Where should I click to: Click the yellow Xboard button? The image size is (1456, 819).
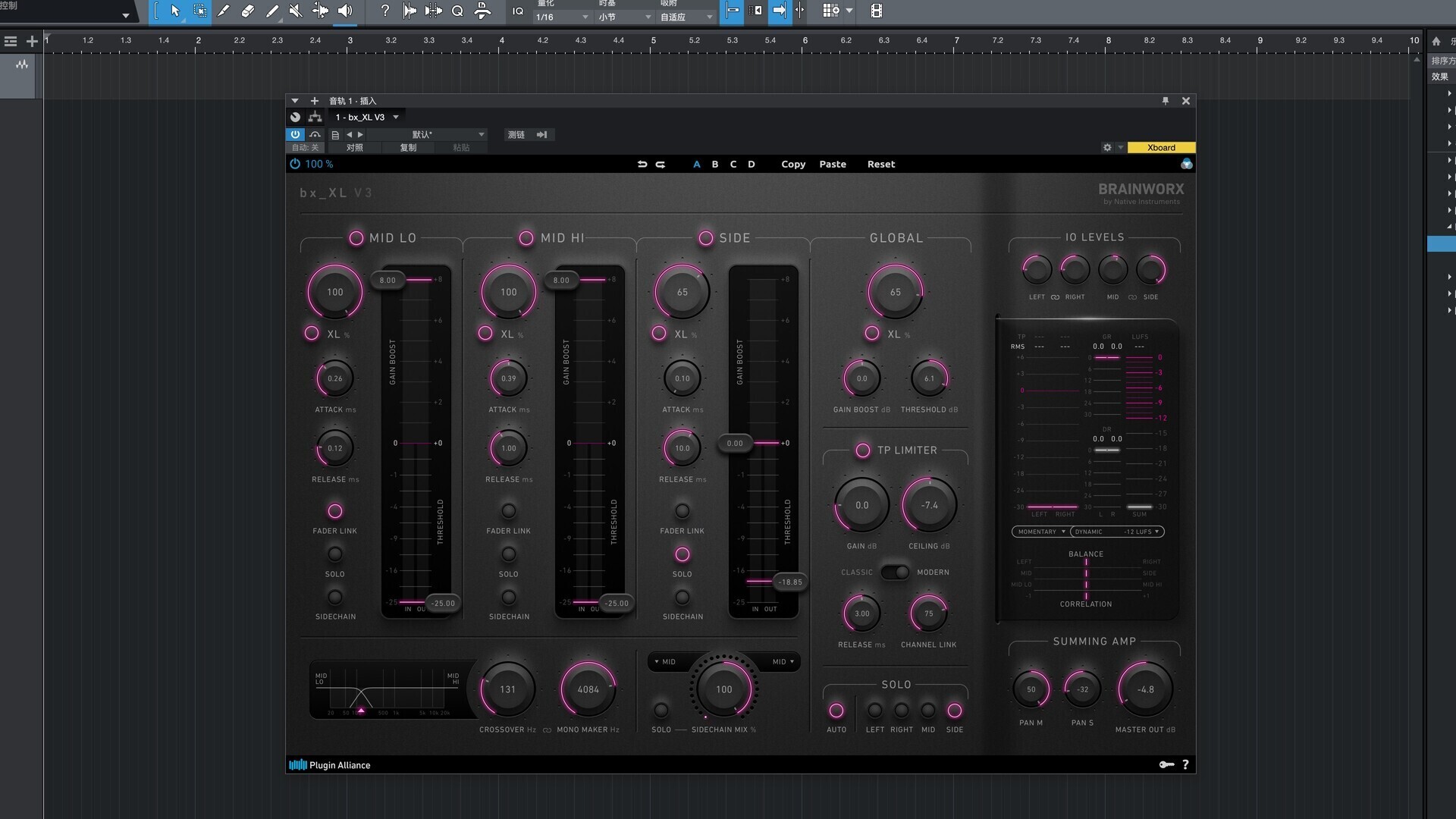click(1161, 147)
